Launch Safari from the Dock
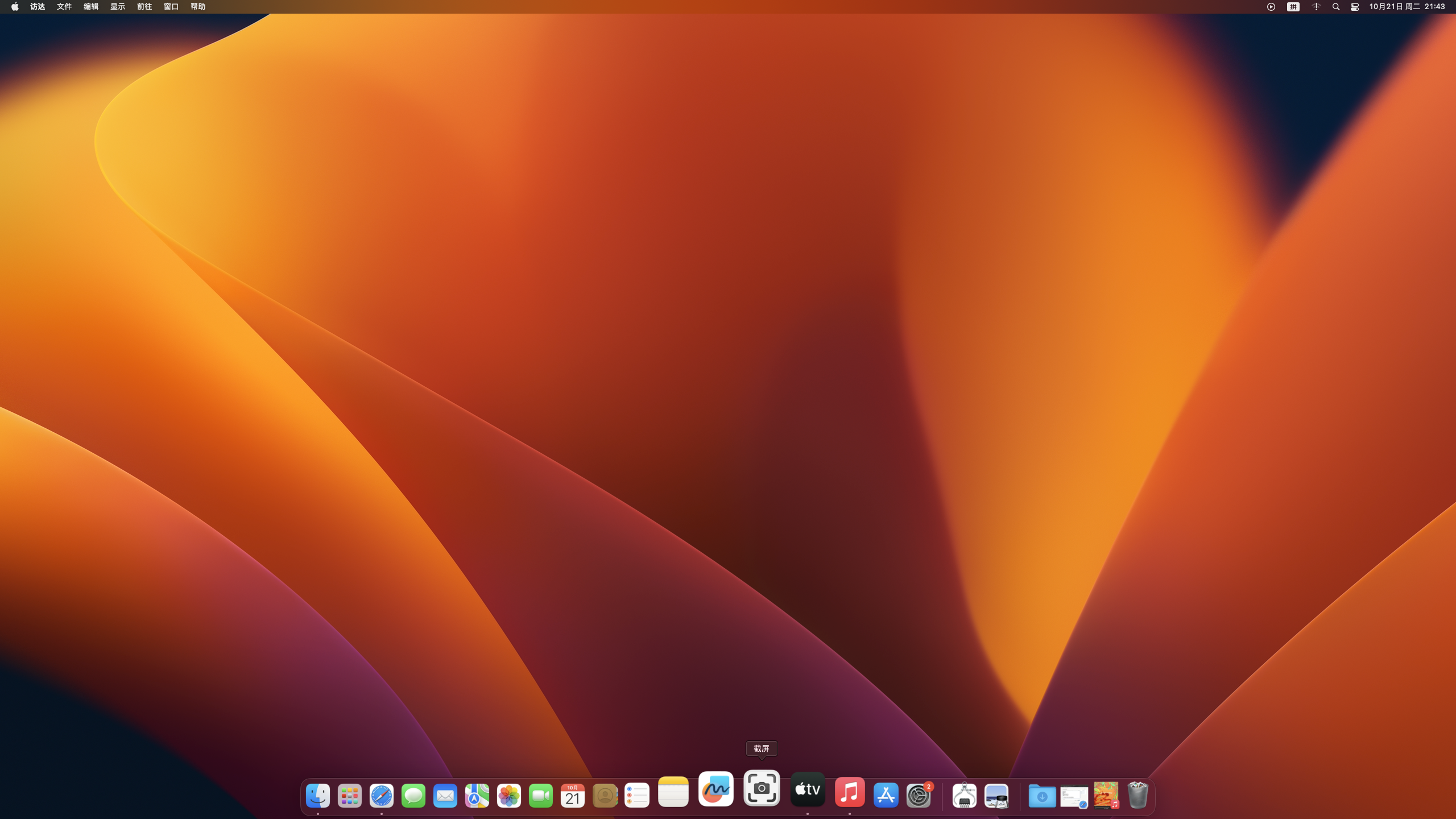 click(x=381, y=795)
